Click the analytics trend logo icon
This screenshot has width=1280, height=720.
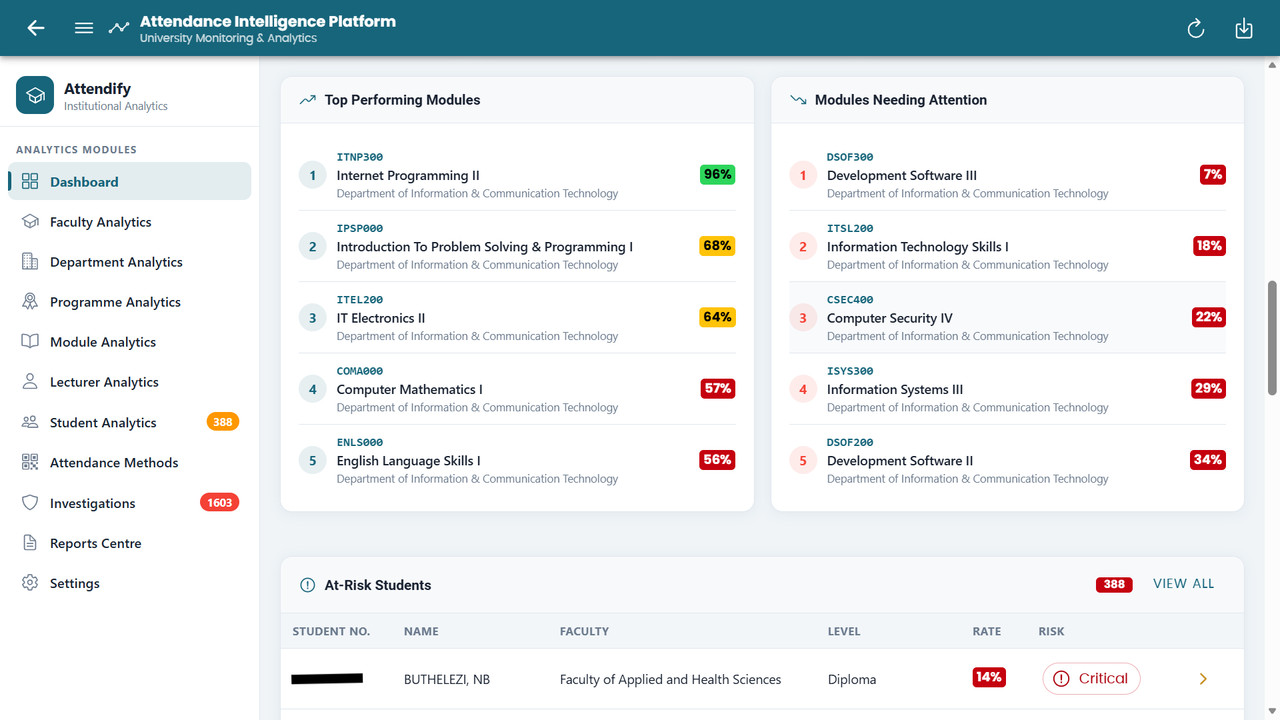[x=119, y=28]
